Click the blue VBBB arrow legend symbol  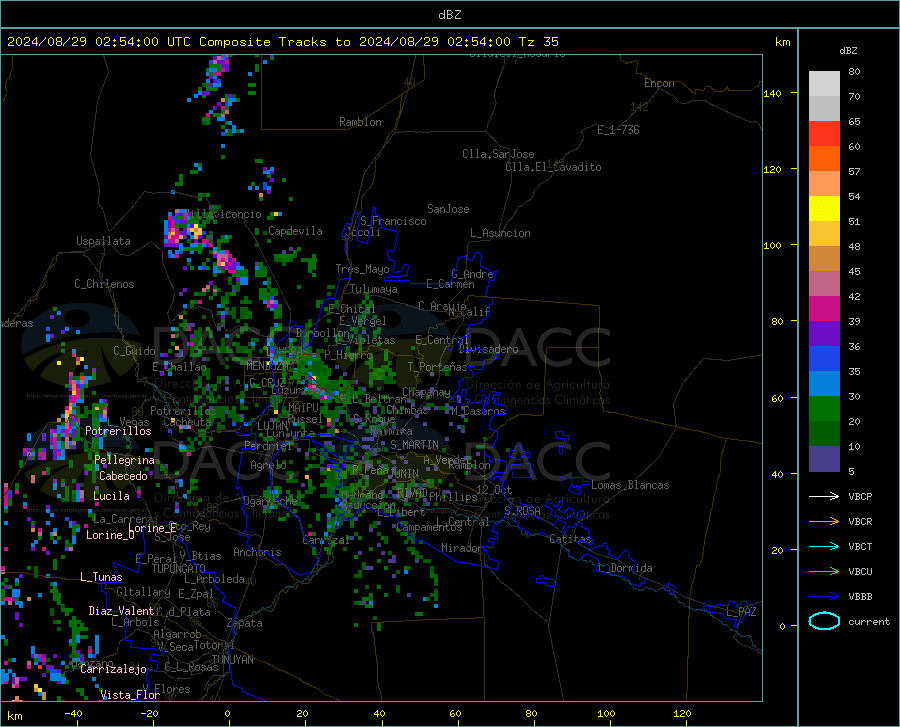824,596
